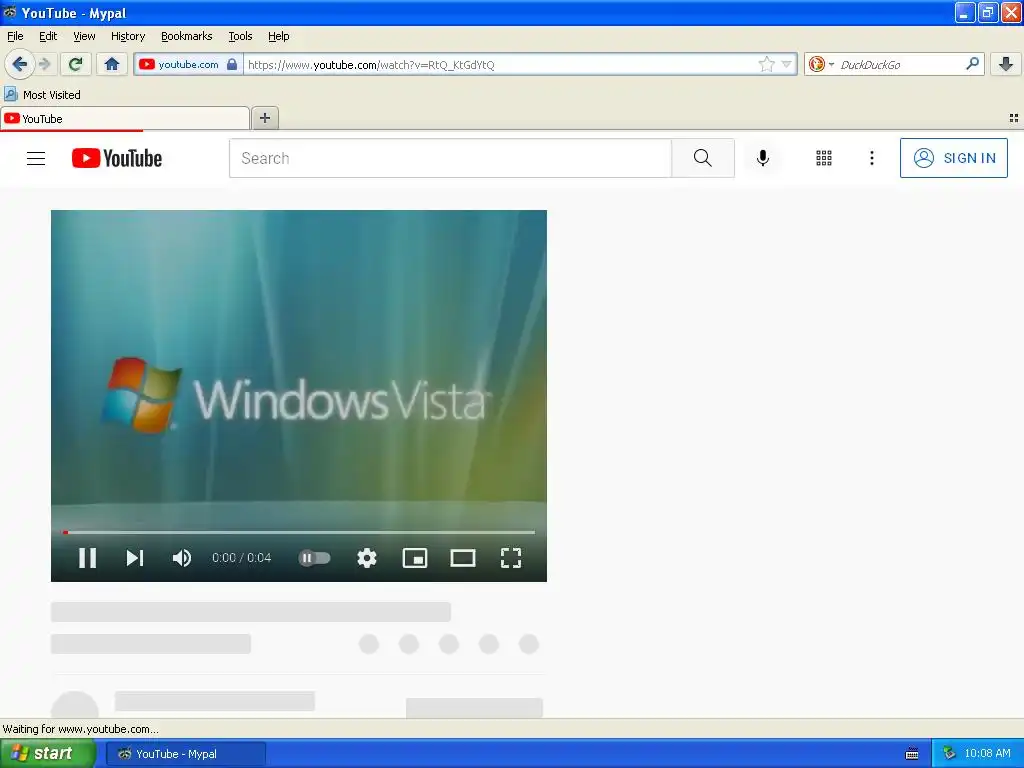Click the system tray icon beside the clock

pos(949,754)
